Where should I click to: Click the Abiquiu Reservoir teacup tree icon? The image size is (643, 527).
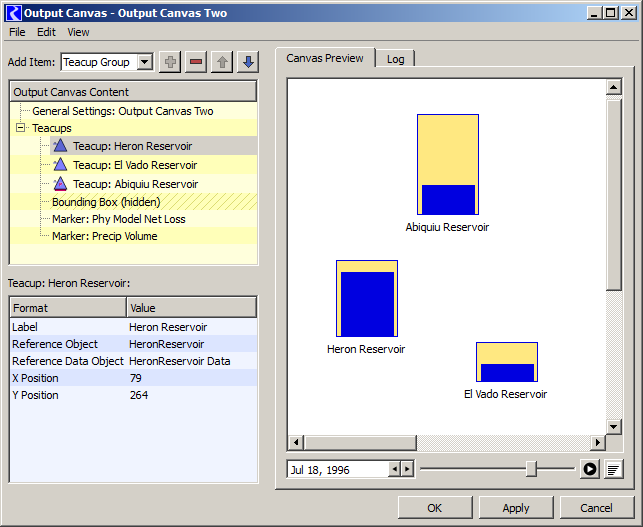60,184
